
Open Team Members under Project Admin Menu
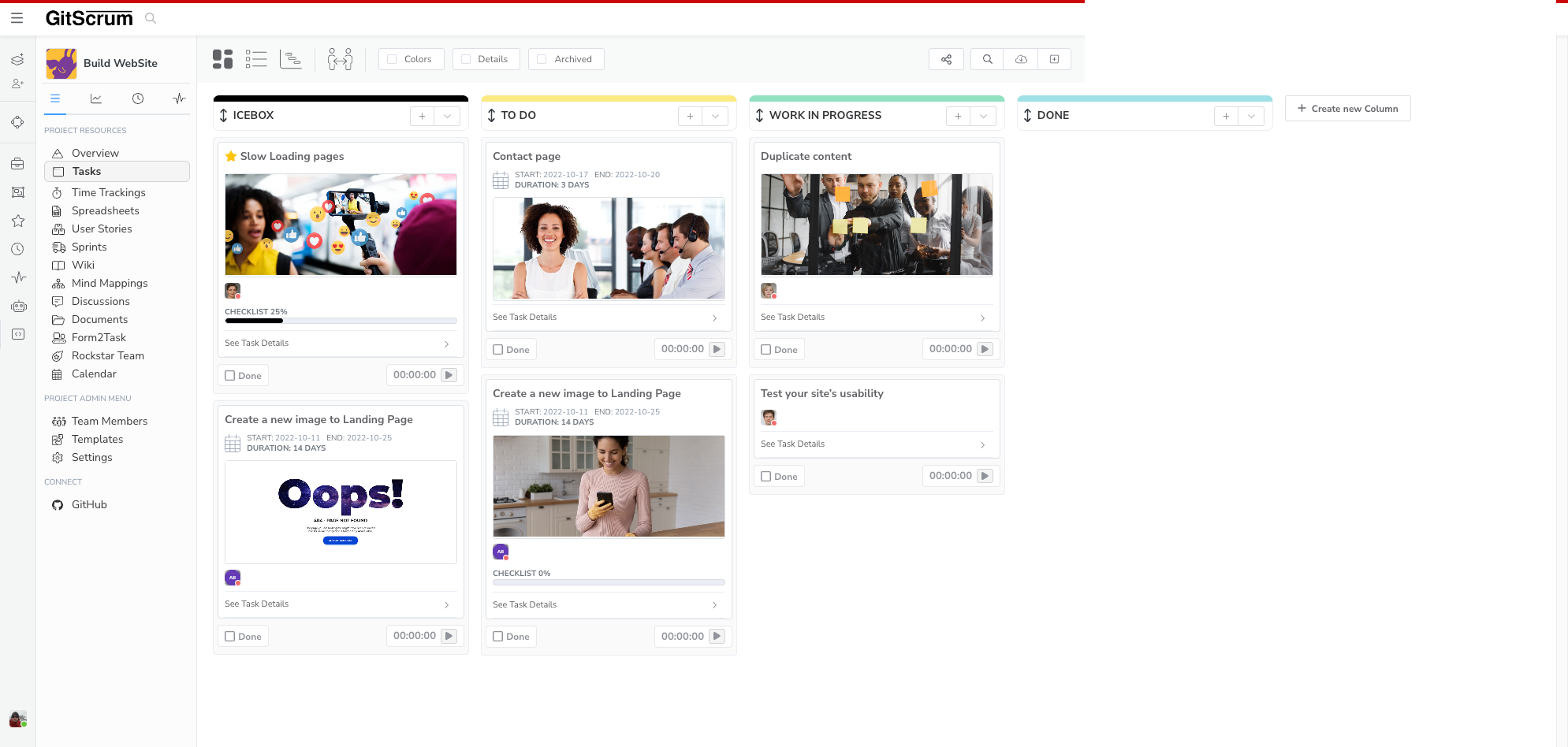pyautogui.click(x=109, y=421)
